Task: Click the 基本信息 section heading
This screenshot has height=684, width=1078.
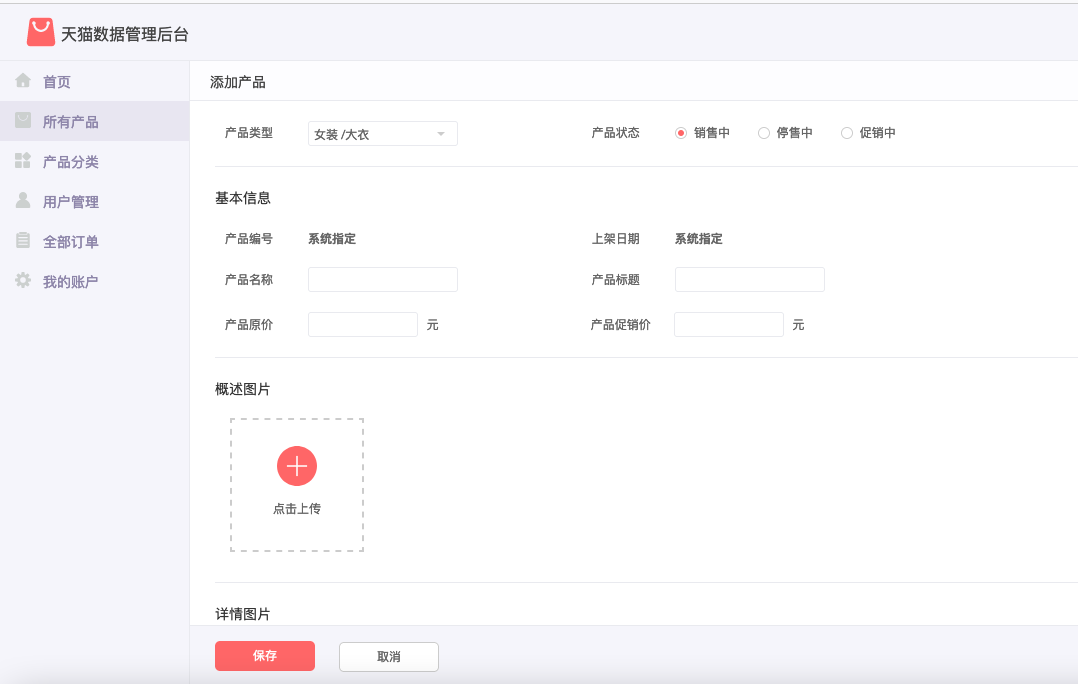Action: (x=243, y=198)
